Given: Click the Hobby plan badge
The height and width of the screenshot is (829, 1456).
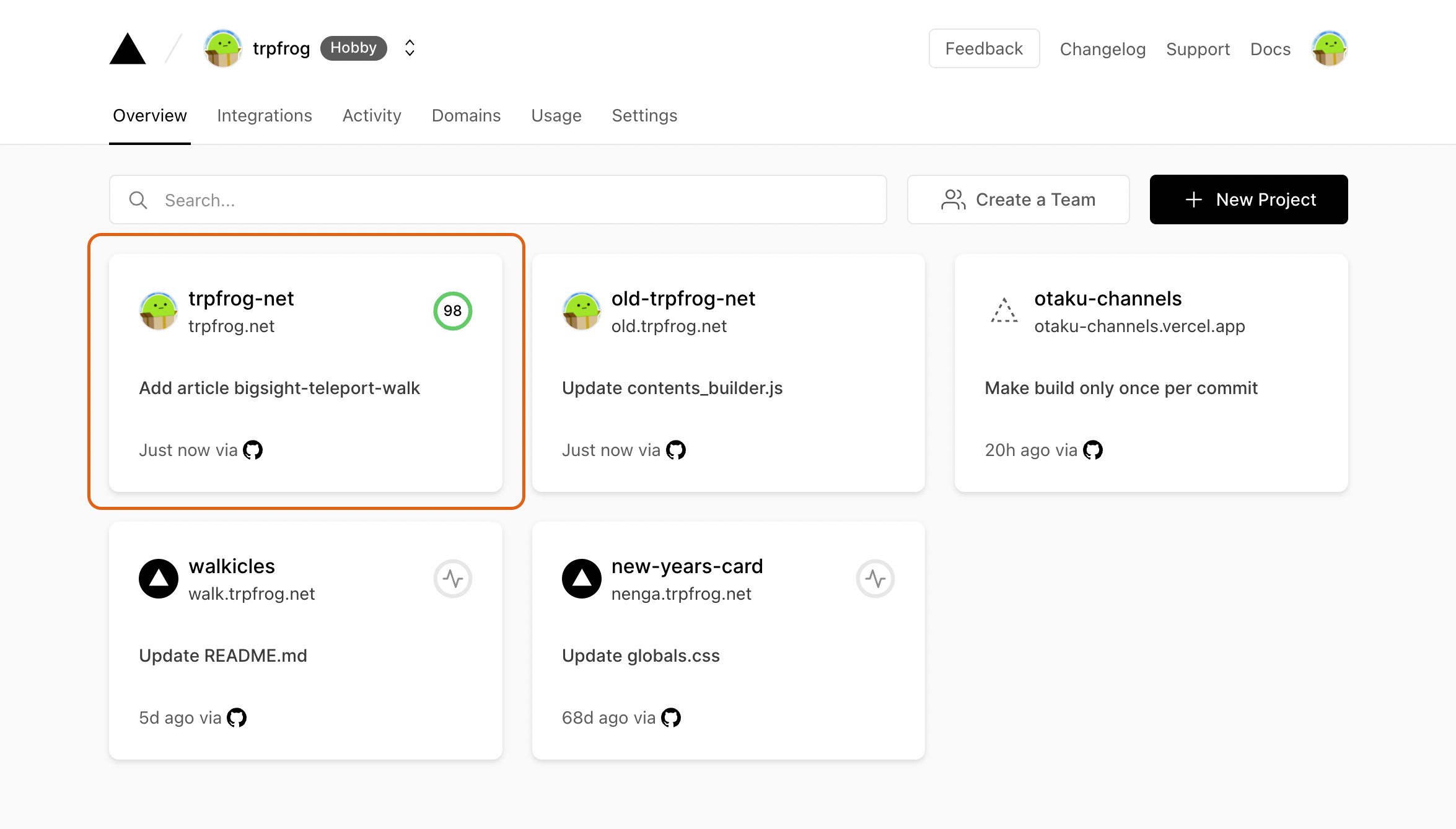Looking at the screenshot, I should (x=353, y=48).
